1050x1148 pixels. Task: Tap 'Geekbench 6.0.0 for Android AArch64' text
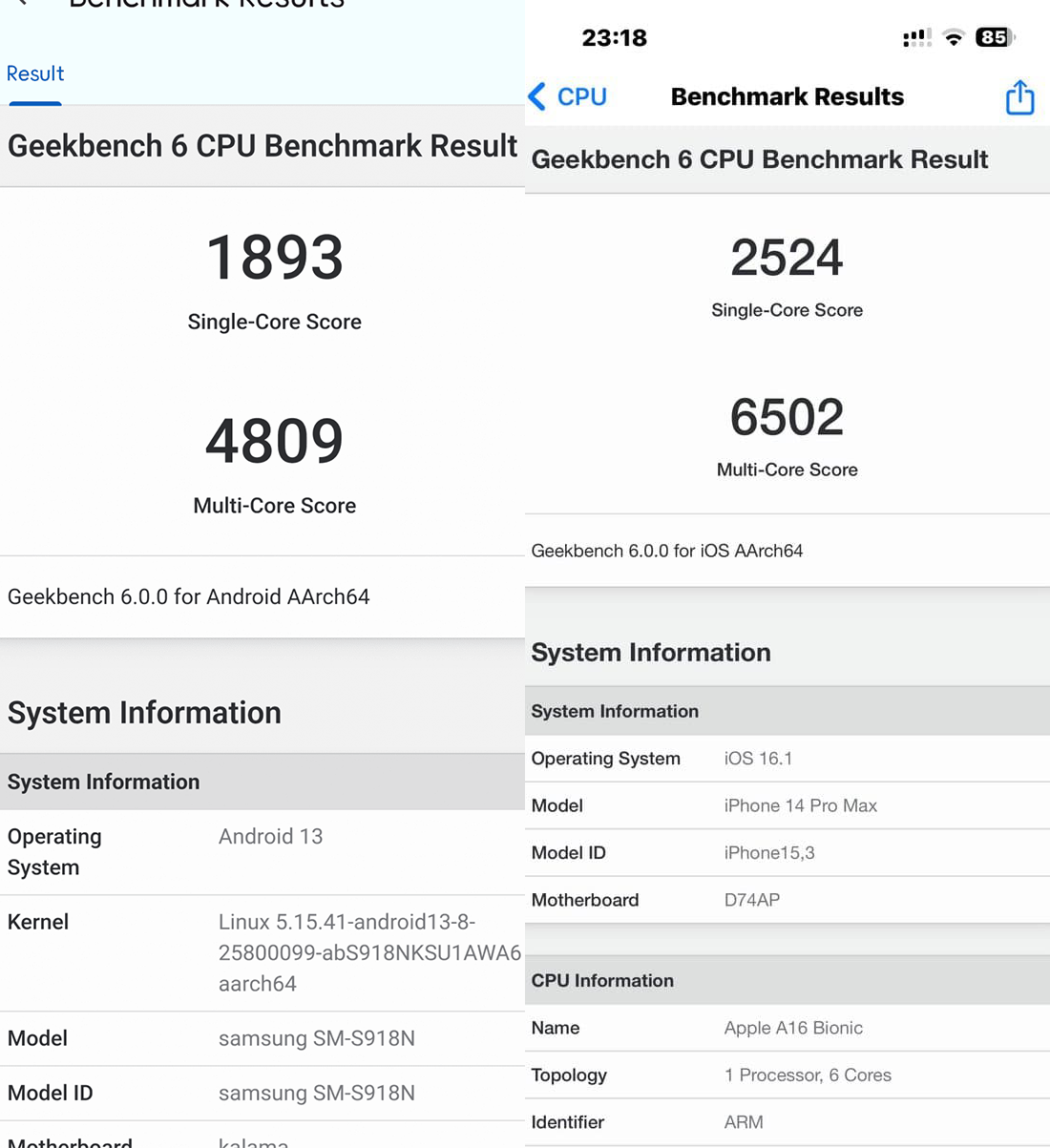tap(189, 596)
